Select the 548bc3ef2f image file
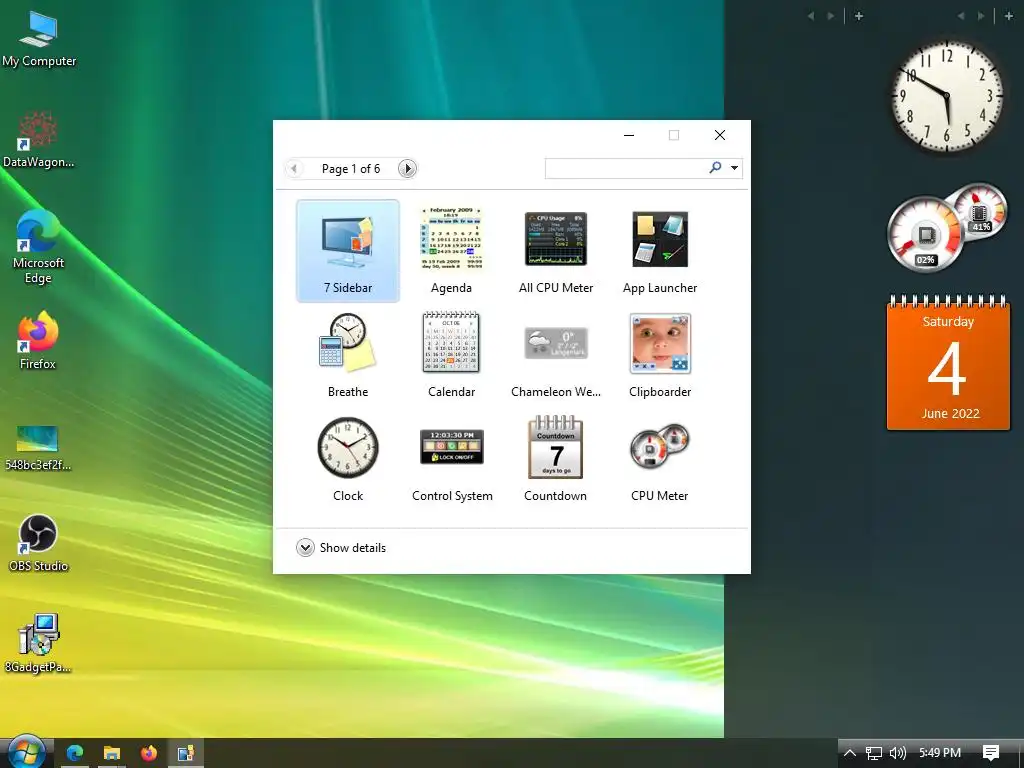Image resolution: width=1024 pixels, height=768 pixels. click(38, 448)
